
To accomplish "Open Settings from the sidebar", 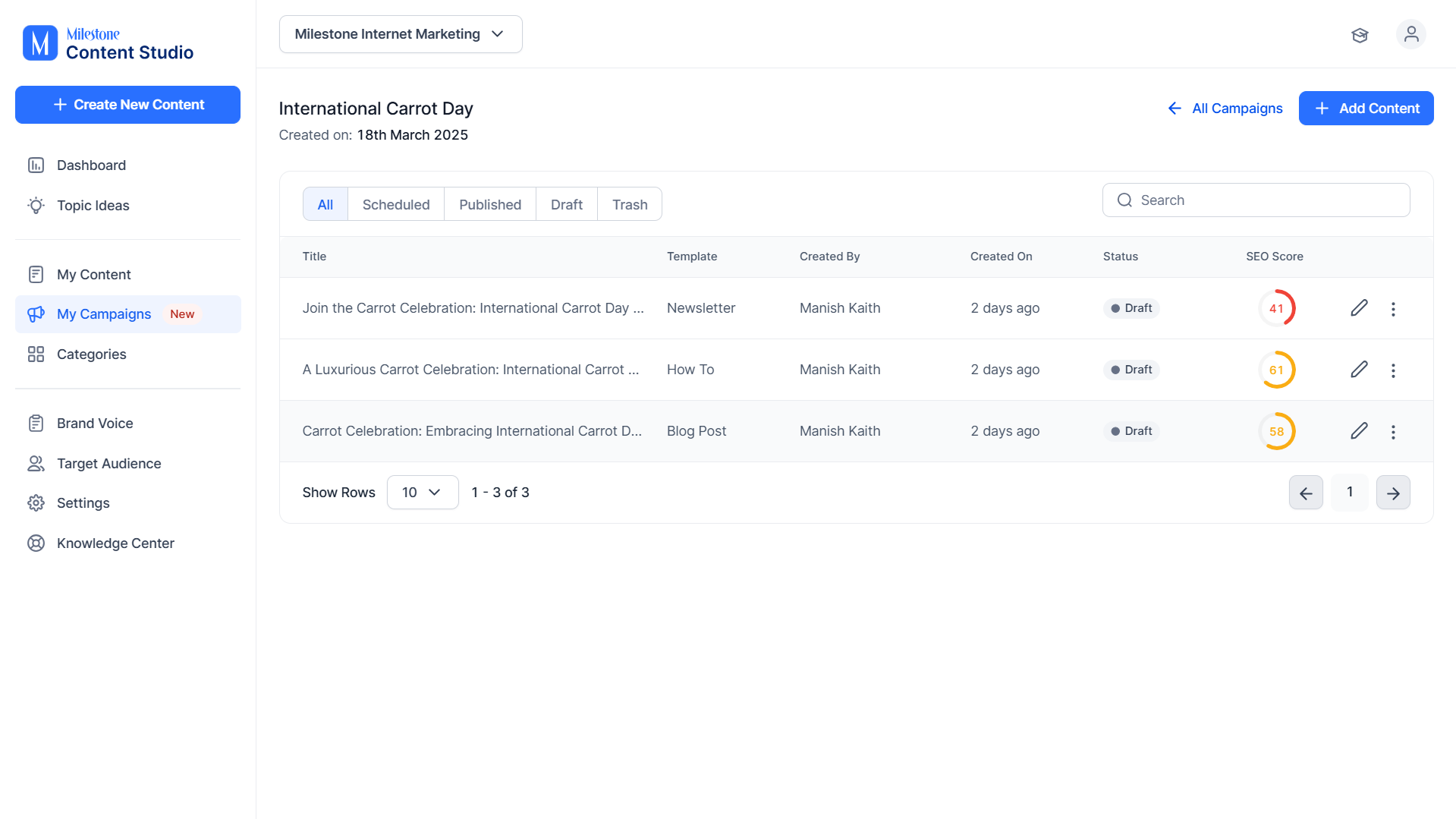I will click(127, 503).
